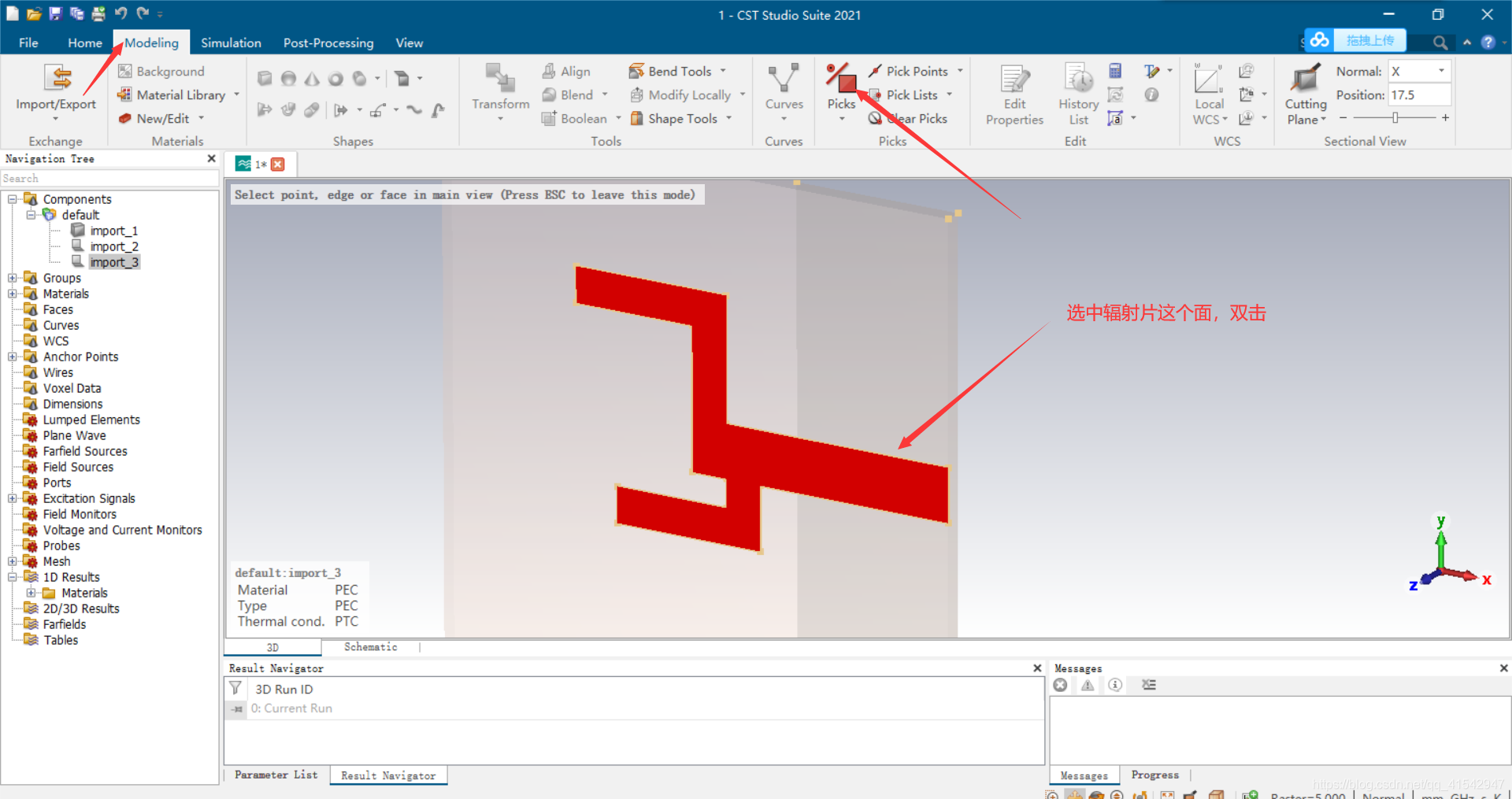Click the Picks face-selection icon
The height and width of the screenshot is (799, 1512).
pyautogui.click(x=841, y=77)
